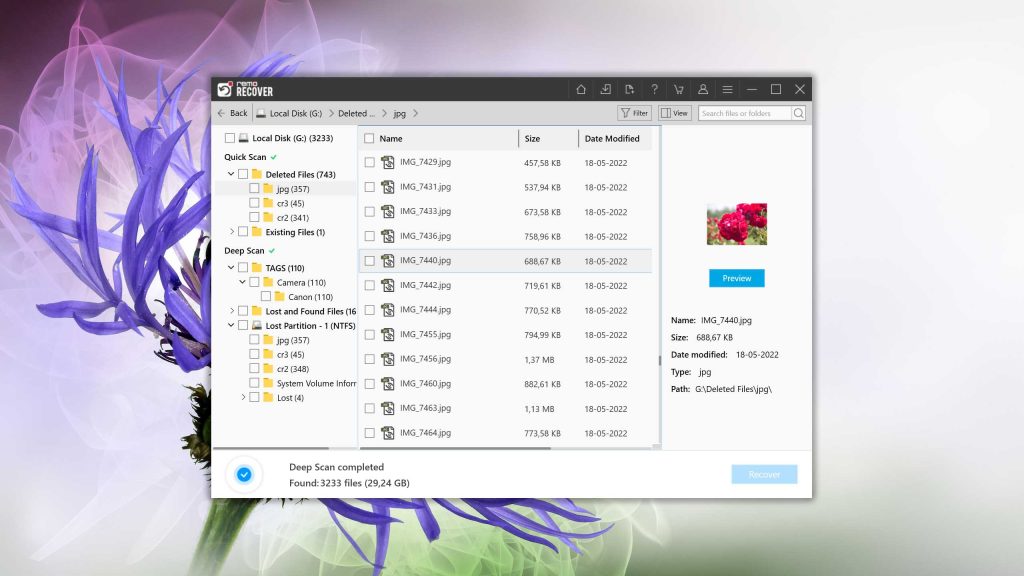The height and width of the screenshot is (576, 1024).
Task: Click the horizontal scrollbar under the file list
Action: point(455,448)
